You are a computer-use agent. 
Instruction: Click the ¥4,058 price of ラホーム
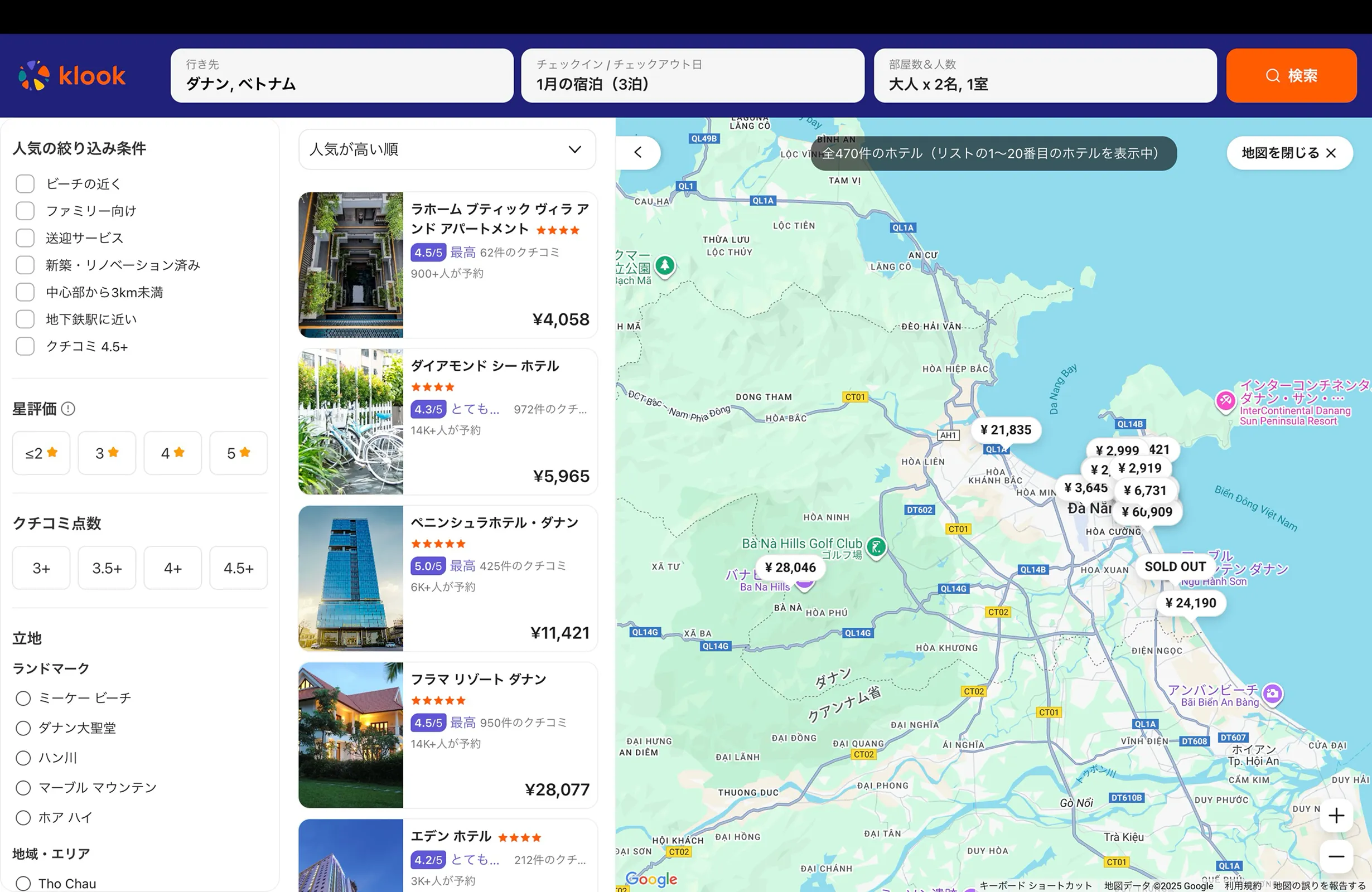click(x=561, y=320)
